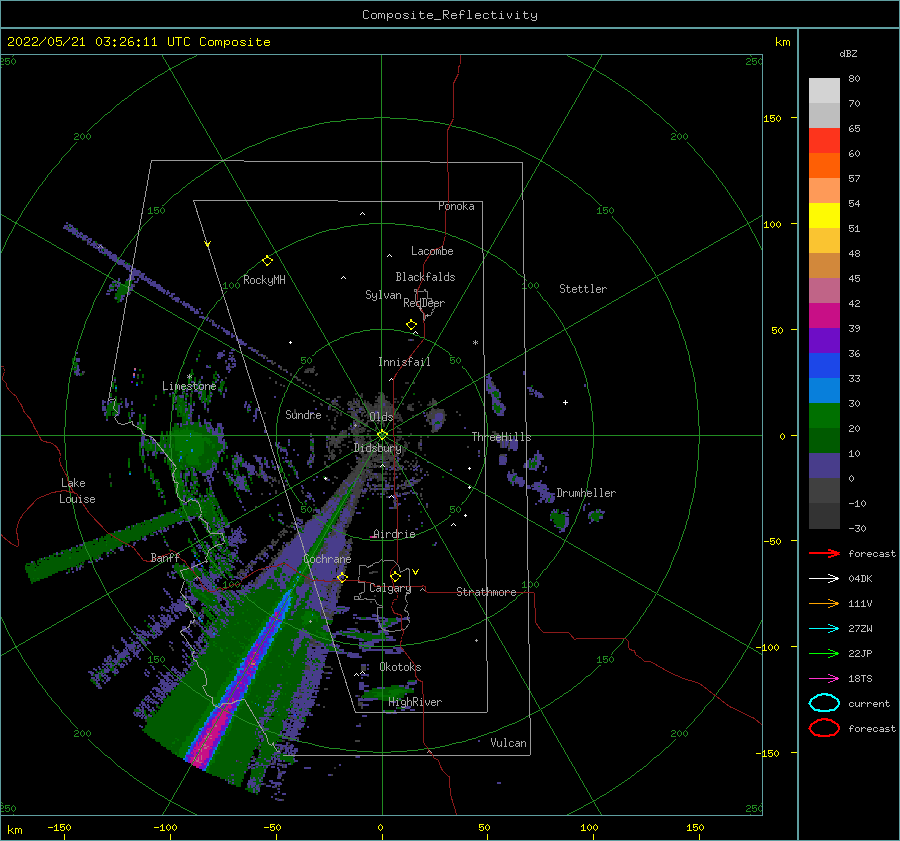Click the yellow radar-center diamond near Didsbury

pyautogui.click(x=382, y=435)
